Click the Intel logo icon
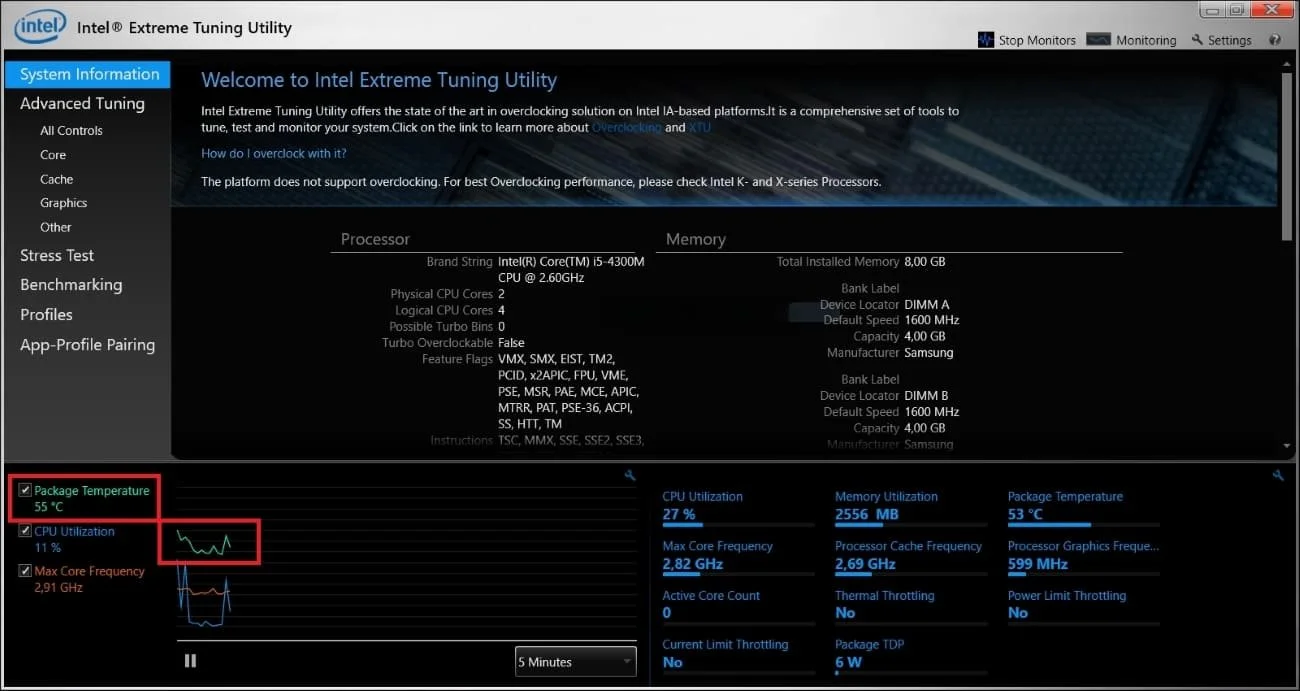The width and height of the screenshot is (1300, 691). point(40,25)
